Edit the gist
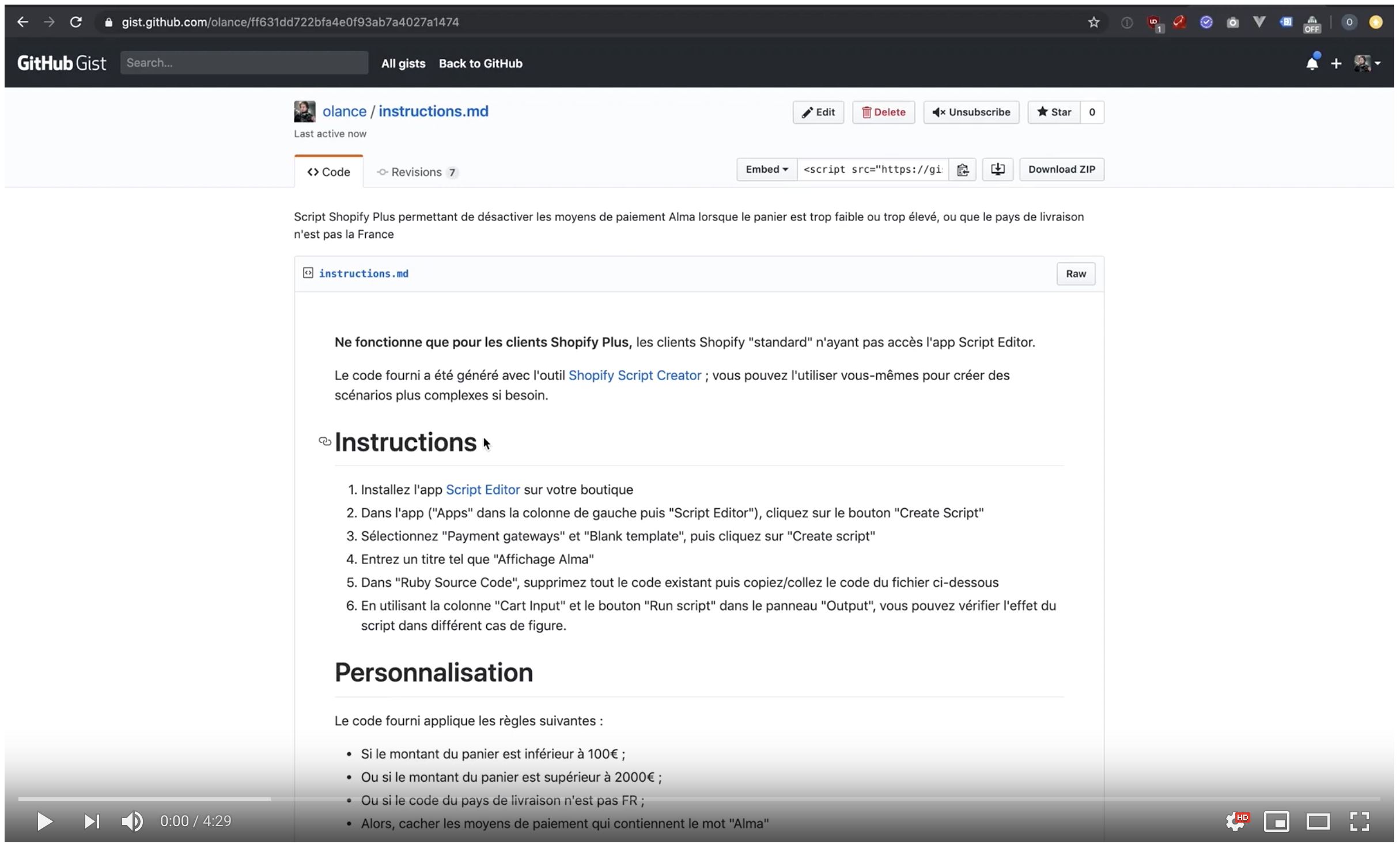 [x=818, y=112]
